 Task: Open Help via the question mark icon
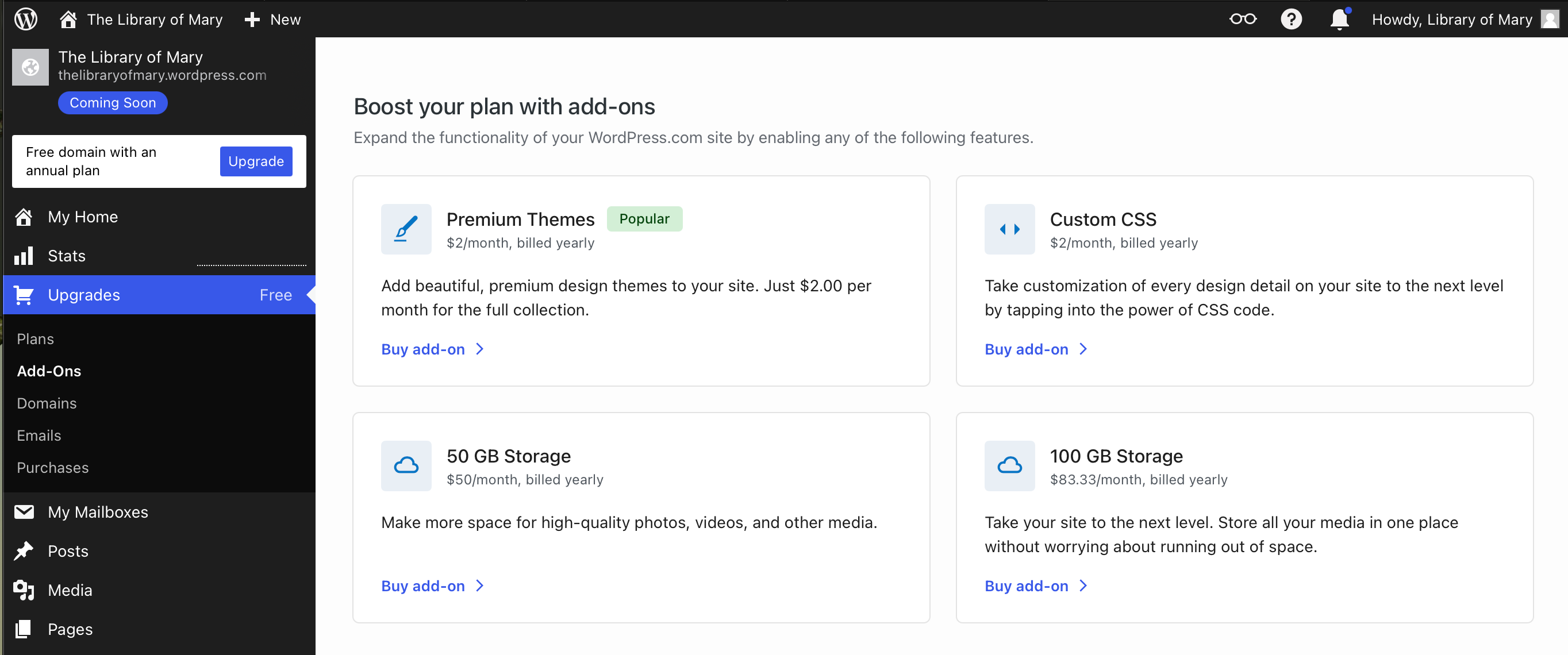point(1292,19)
